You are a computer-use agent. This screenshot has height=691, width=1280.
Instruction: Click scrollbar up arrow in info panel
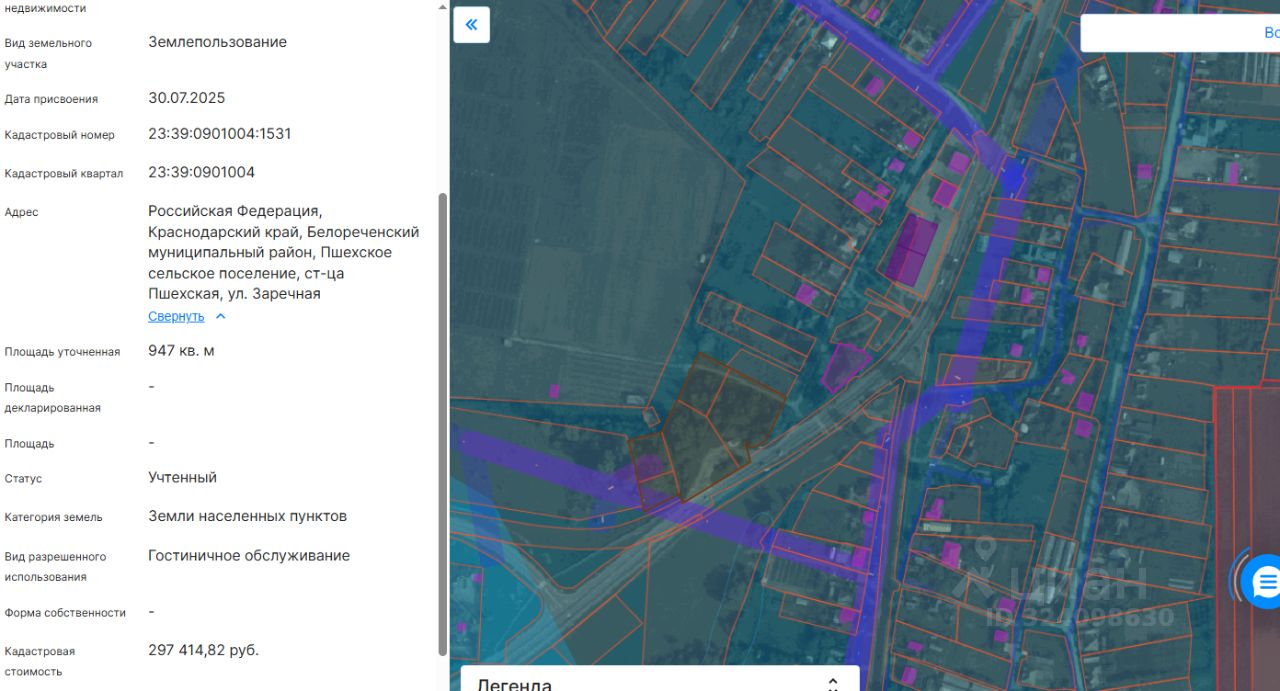click(443, 7)
